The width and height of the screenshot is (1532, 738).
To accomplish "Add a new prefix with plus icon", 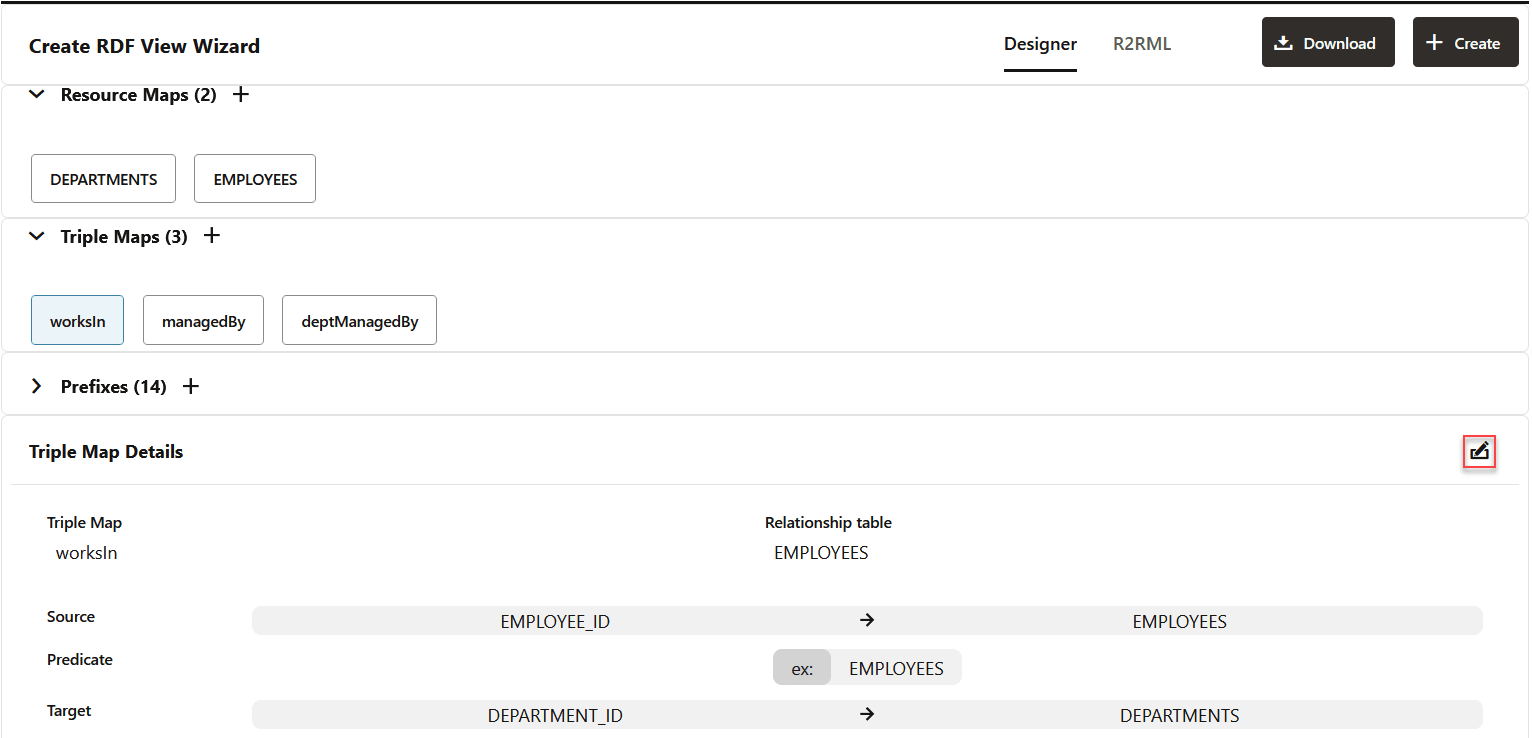I will (x=191, y=386).
